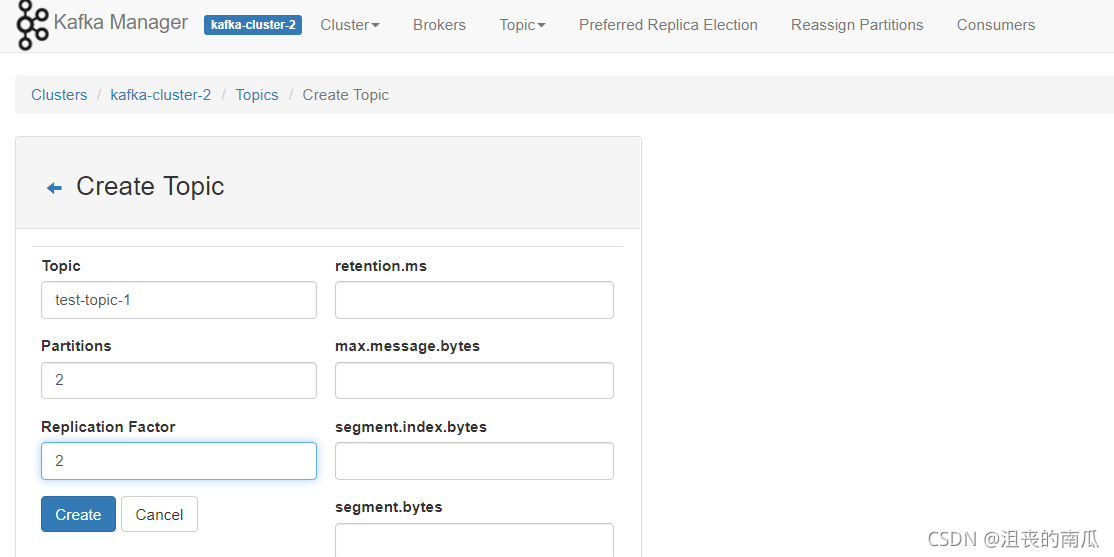Viewport: 1114px width, 557px height.
Task: Click the segment.bytes label
Action: tap(389, 507)
